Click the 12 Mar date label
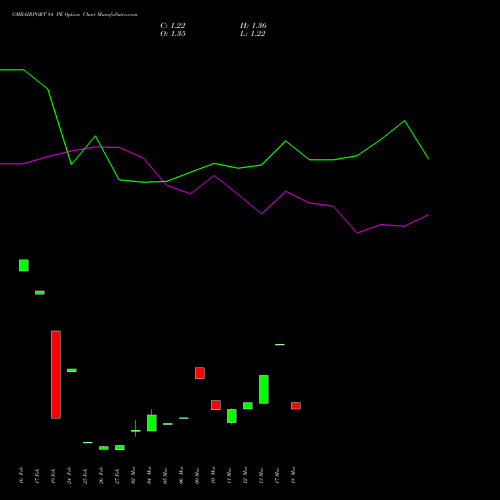This screenshot has height=500, width=500. pyautogui.click(x=245, y=475)
